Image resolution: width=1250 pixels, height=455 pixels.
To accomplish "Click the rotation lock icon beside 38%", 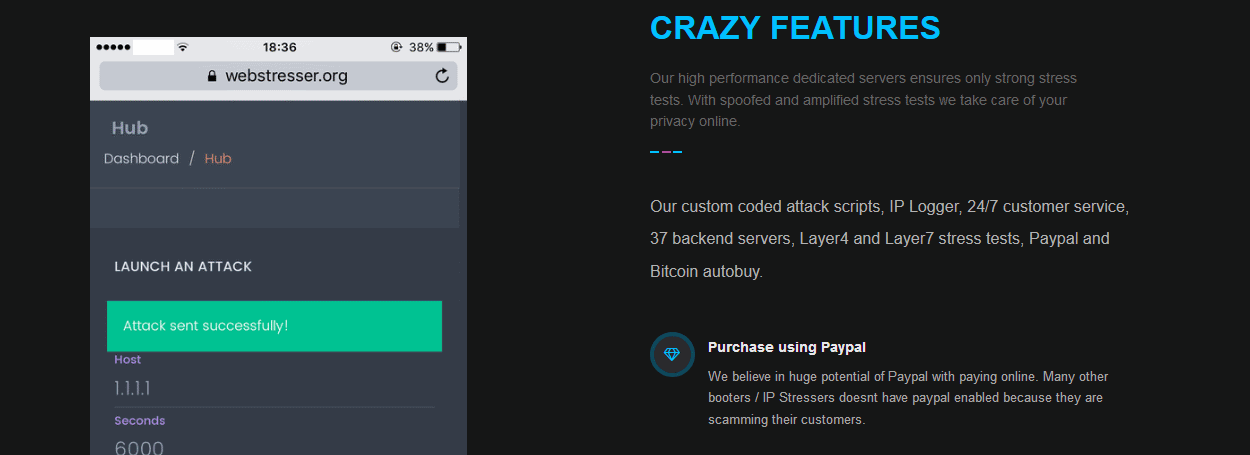I will click(x=397, y=47).
